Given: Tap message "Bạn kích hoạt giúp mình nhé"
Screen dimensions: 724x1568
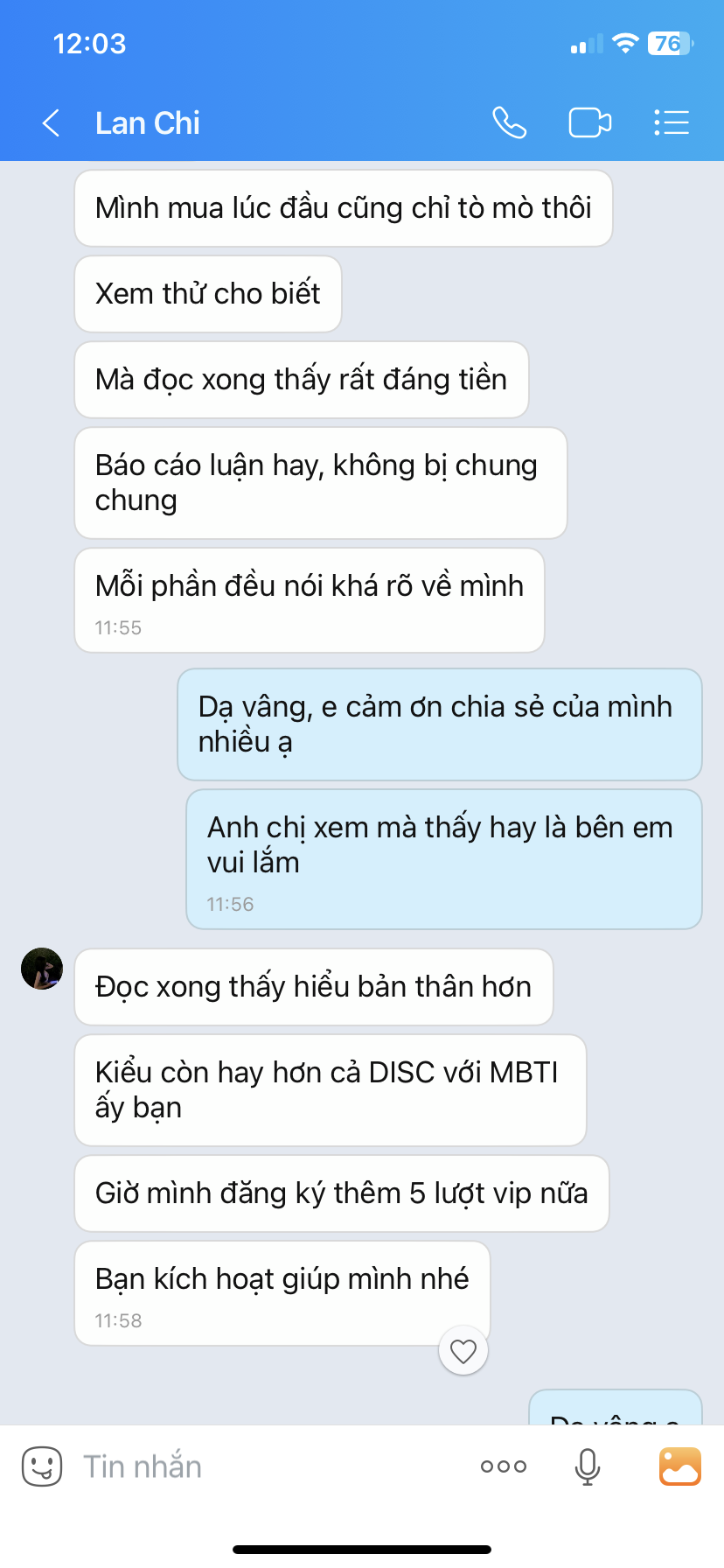Looking at the screenshot, I should click(x=282, y=1293).
